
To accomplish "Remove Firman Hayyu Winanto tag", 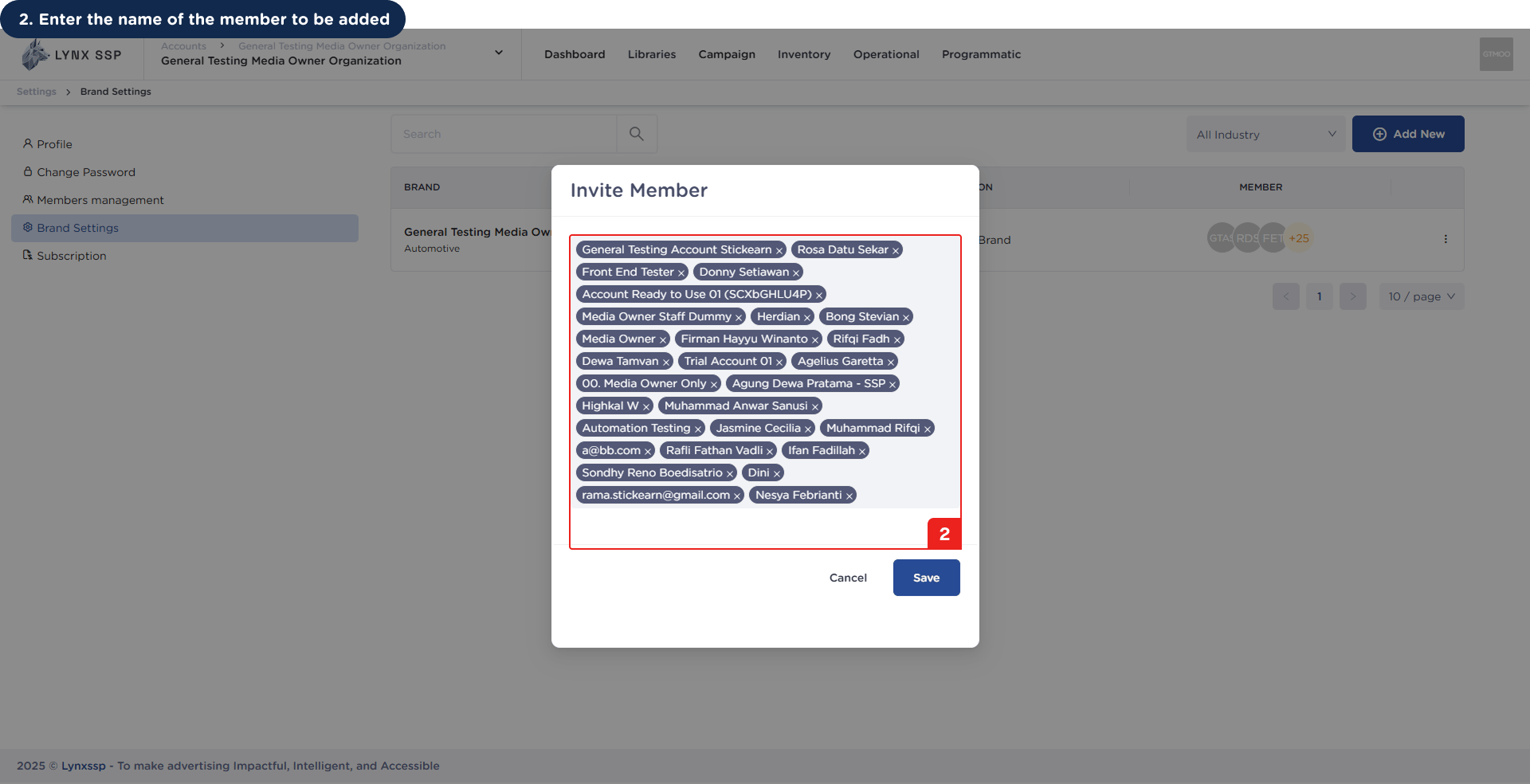I will (815, 339).
